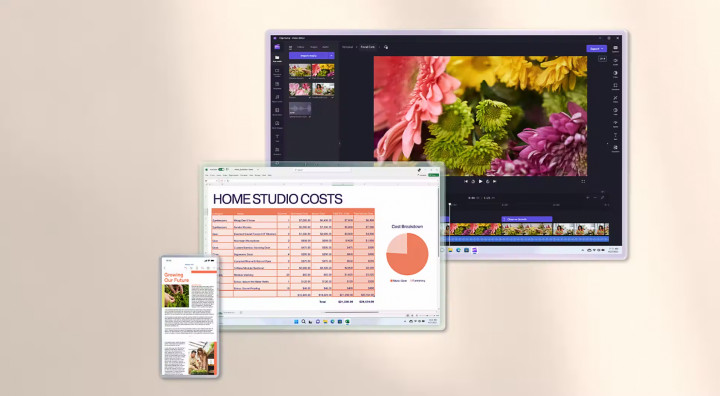Toggle AutoSave switch in Excel
This screenshot has width=720, height=396.
click(x=221, y=170)
